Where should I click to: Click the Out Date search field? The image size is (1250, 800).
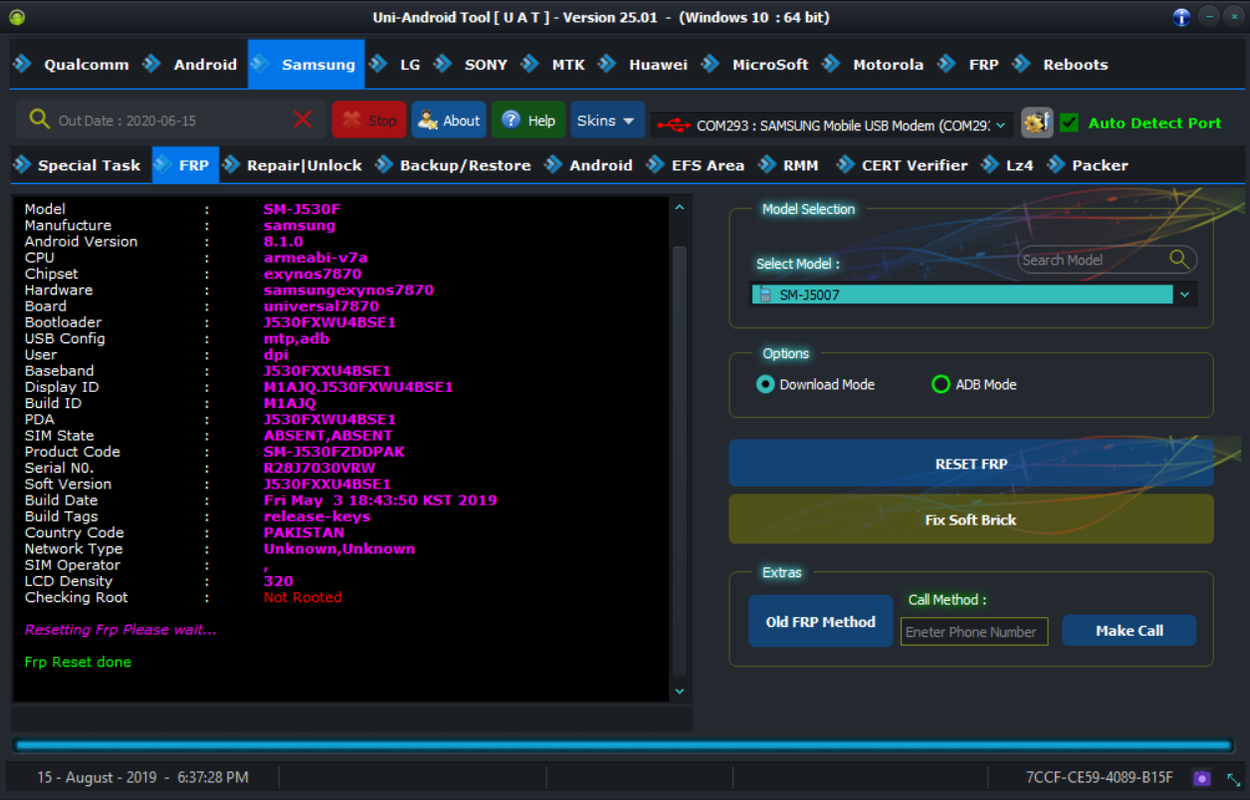170,120
